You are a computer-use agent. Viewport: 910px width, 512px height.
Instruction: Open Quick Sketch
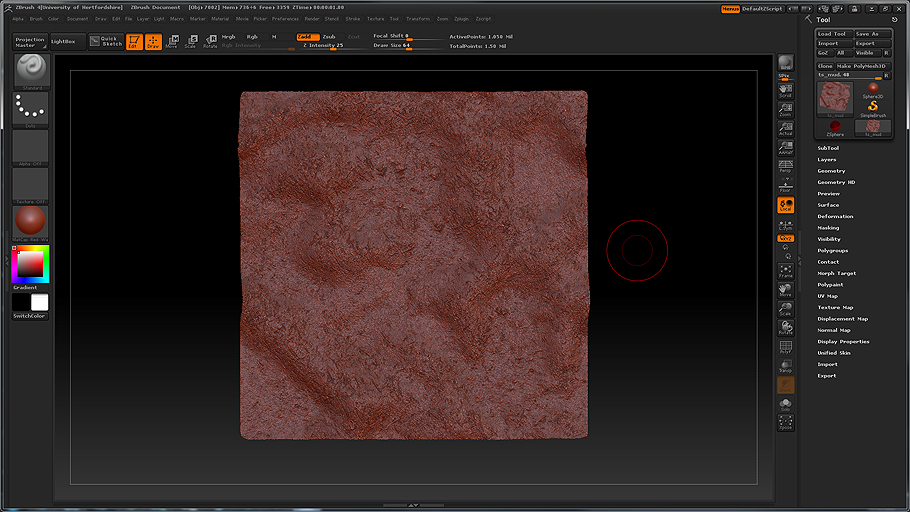(106, 41)
